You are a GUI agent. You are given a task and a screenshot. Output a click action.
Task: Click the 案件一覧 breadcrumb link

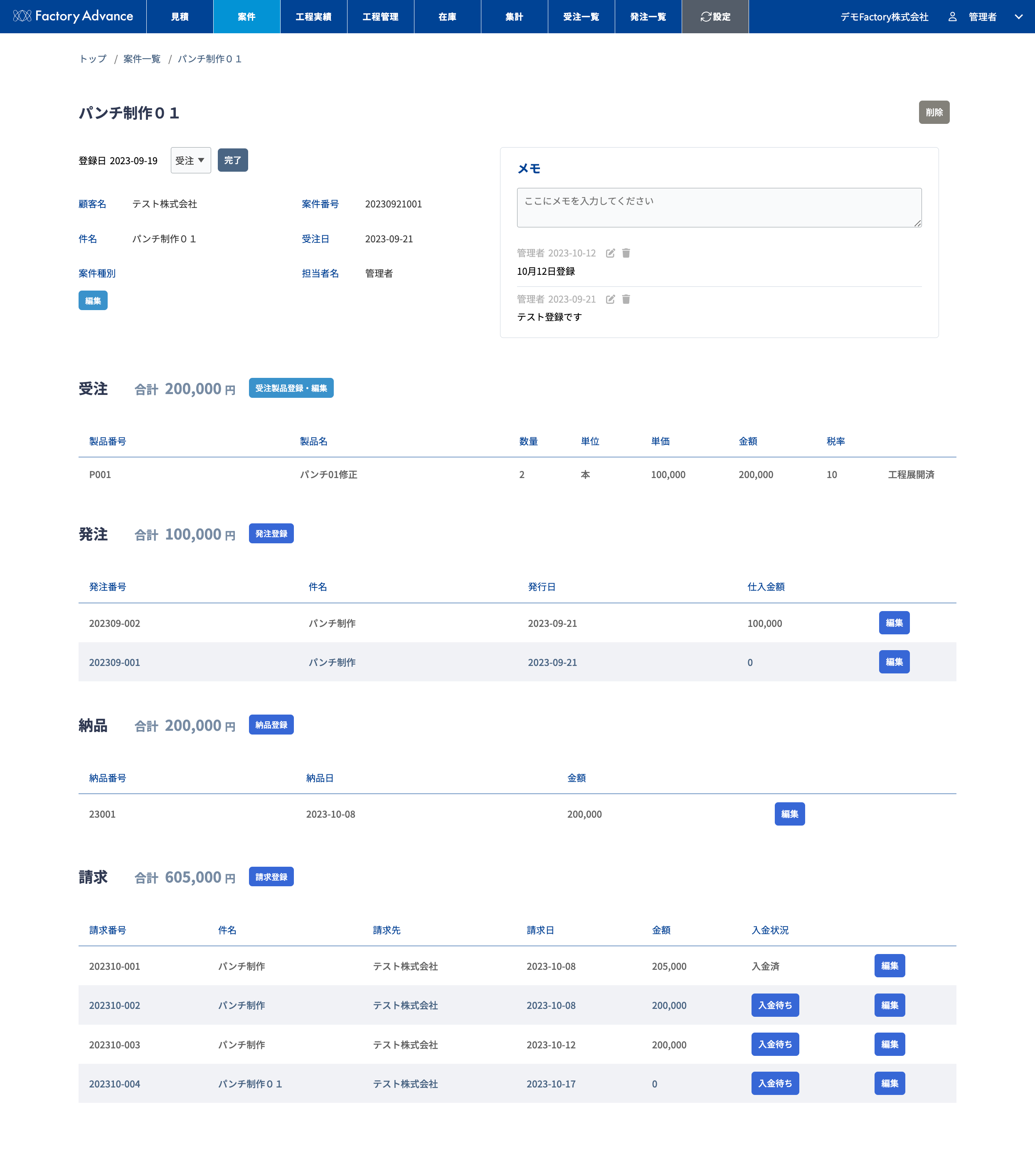pyautogui.click(x=141, y=59)
